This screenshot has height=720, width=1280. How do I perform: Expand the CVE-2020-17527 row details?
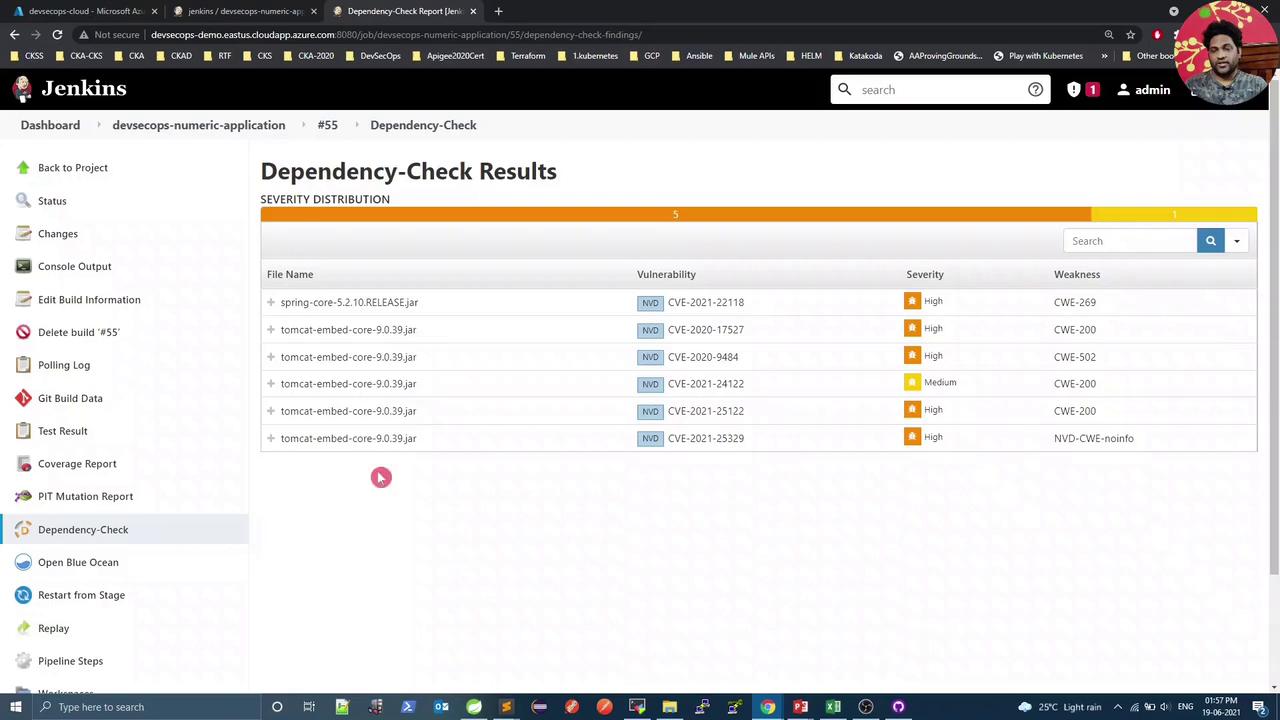point(271,329)
